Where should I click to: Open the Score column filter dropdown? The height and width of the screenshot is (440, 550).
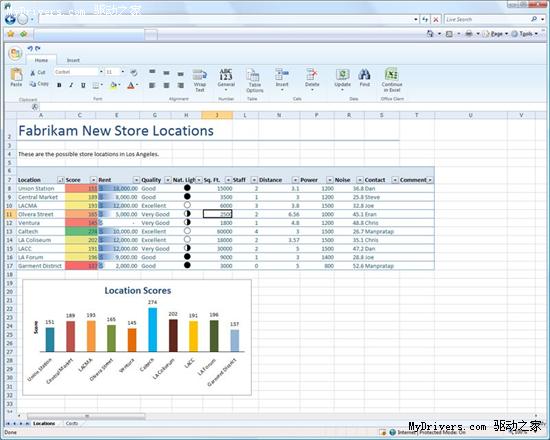[93, 180]
